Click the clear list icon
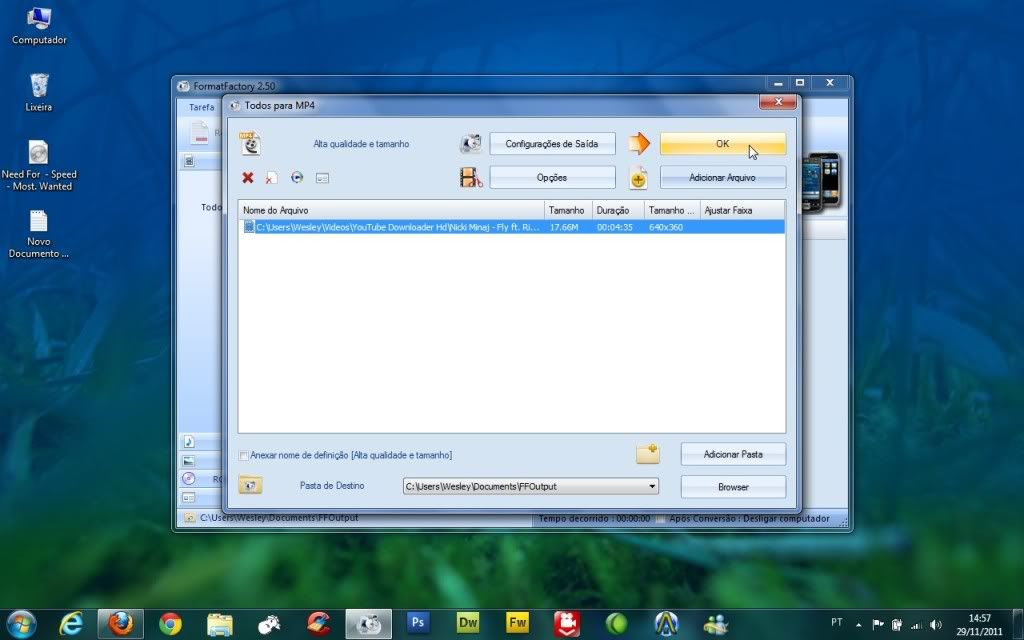The height and width of the screenshot is (640, 1024). tap(271, 178)
